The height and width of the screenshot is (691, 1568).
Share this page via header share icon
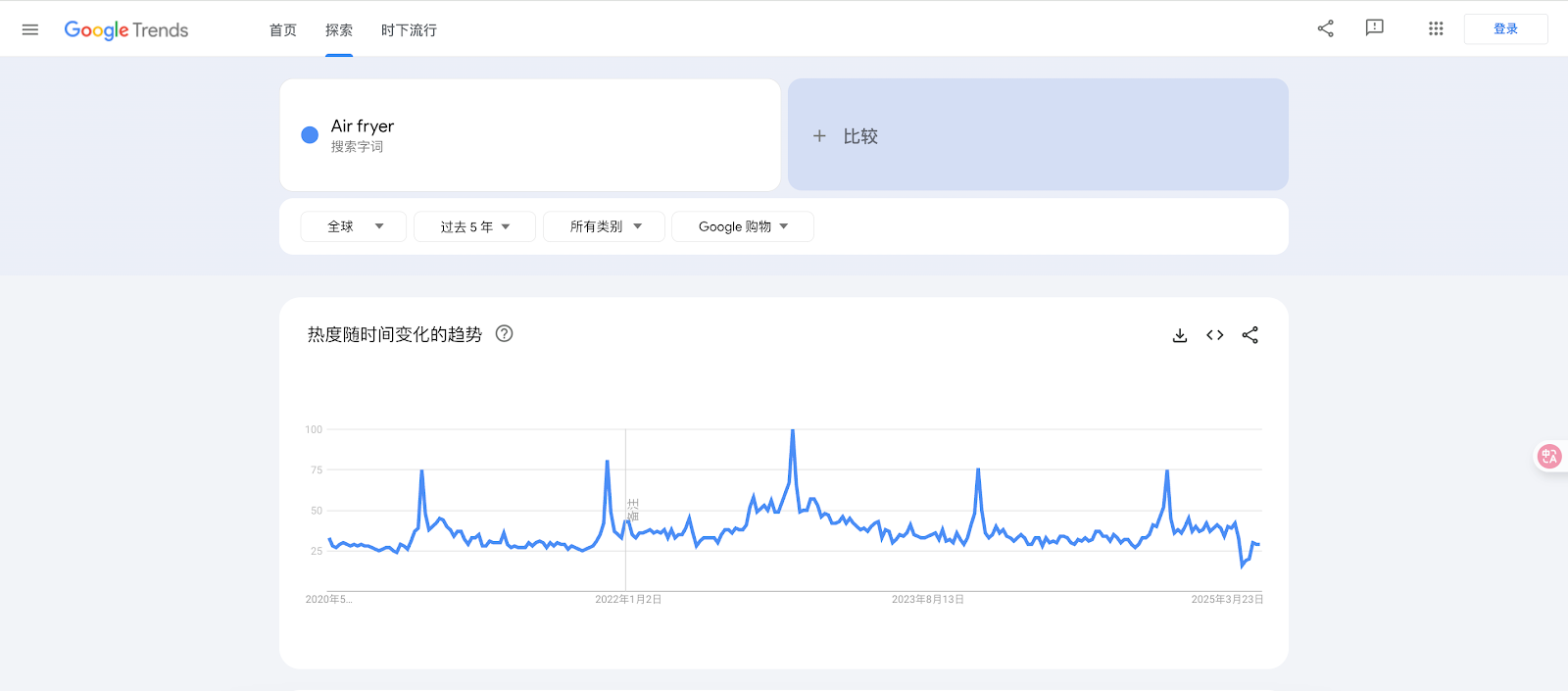[1326, 28]
